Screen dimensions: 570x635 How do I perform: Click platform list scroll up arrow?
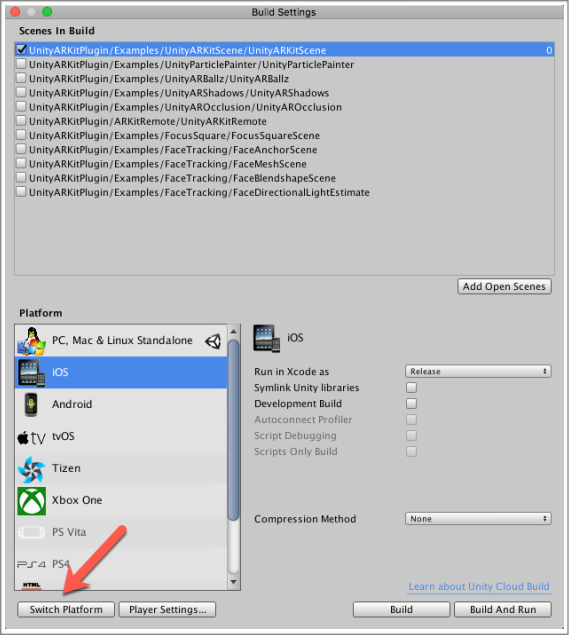(233, 331)
